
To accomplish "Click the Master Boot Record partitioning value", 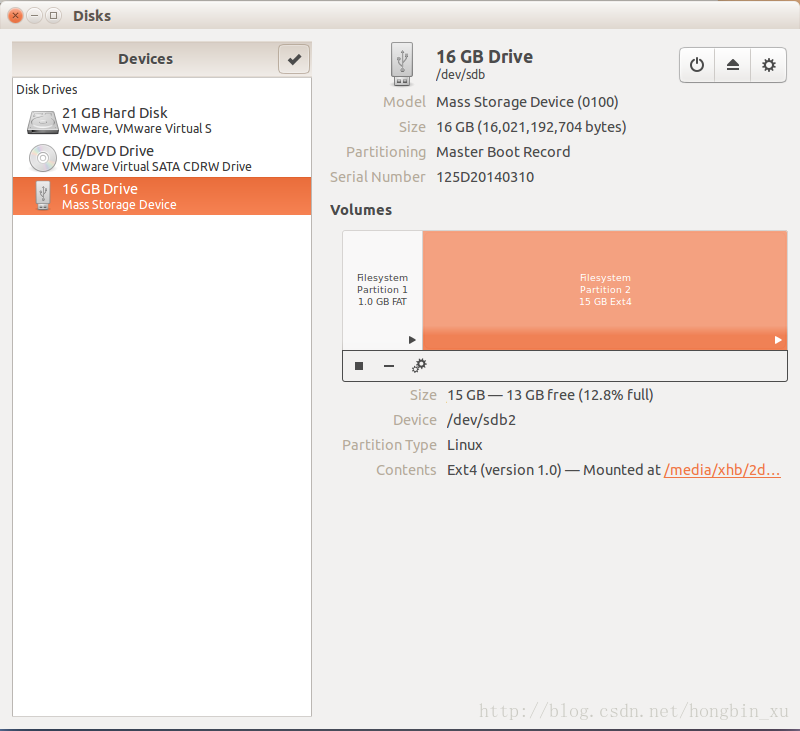I will pyautogui.click(x=503, y=152).
